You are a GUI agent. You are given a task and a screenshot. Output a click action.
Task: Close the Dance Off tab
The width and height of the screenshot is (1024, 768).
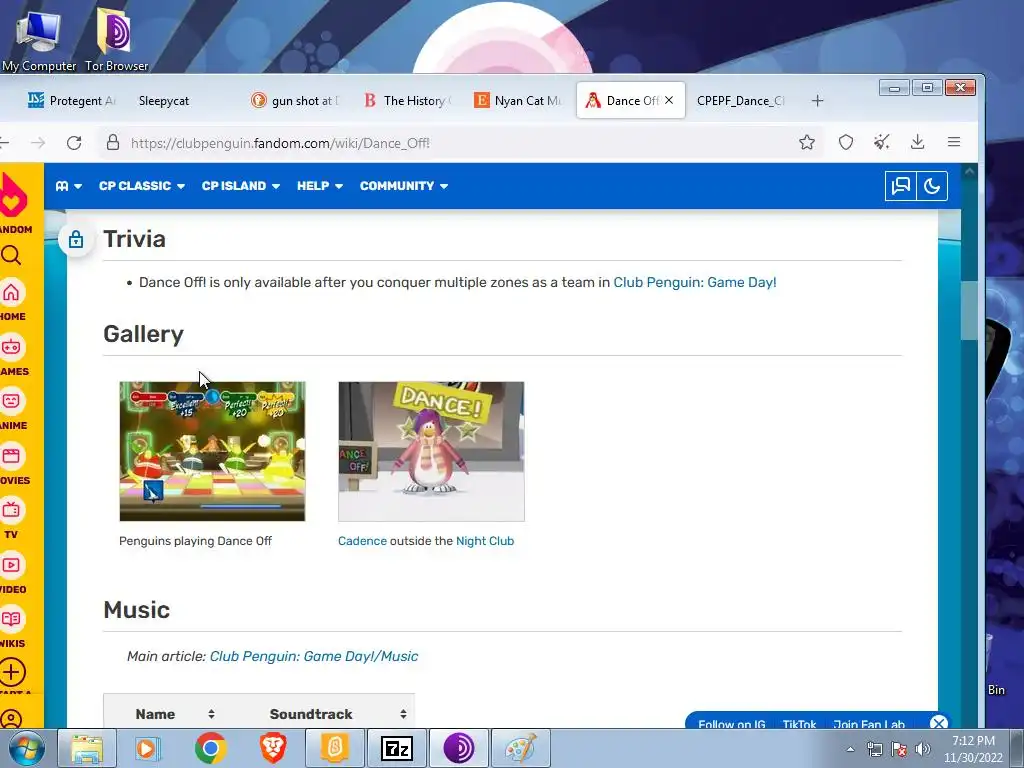point(669,100)
